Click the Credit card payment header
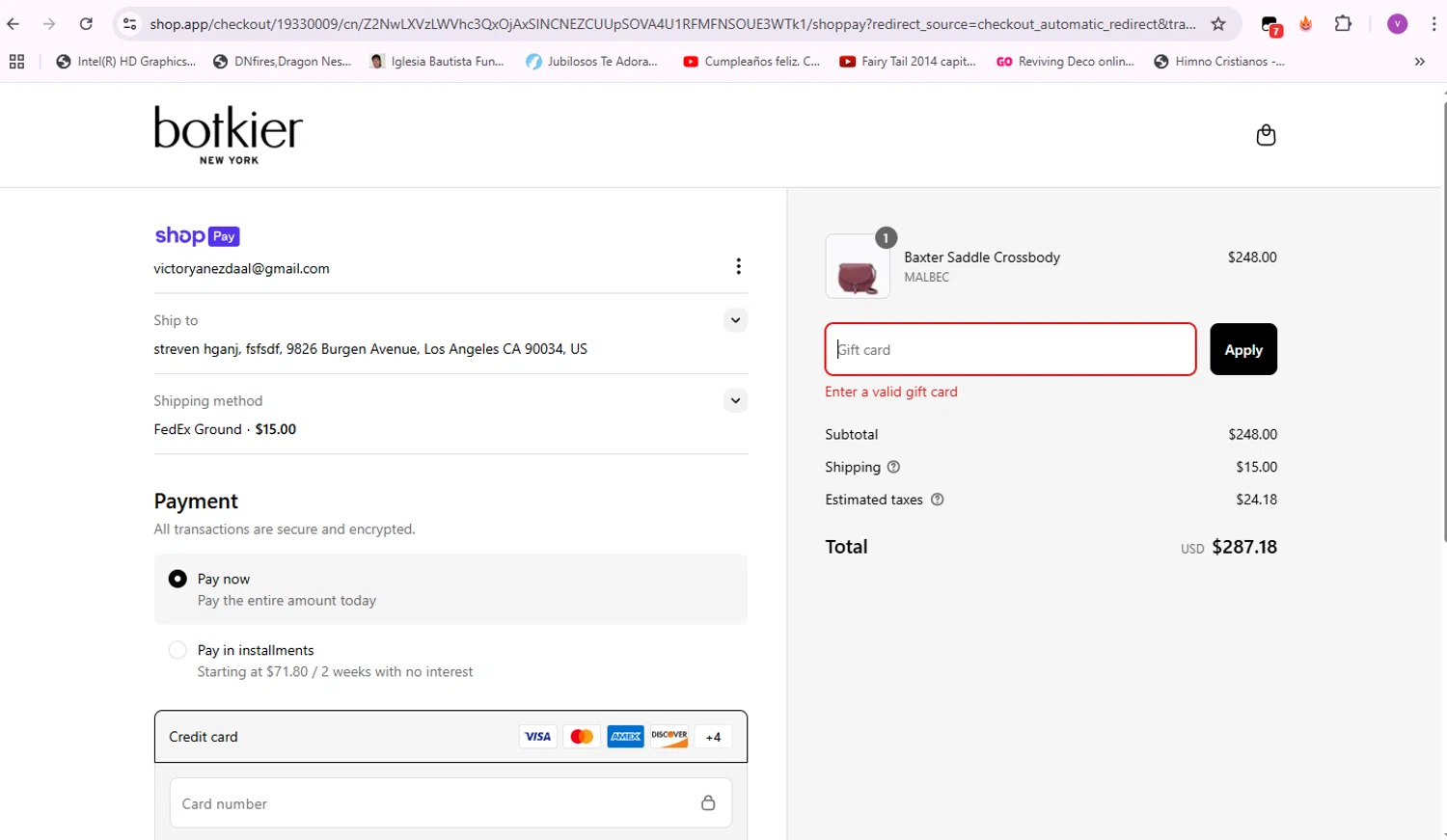Image resolution: width=1447 pixels, height=840 pixels. point(450,737)
